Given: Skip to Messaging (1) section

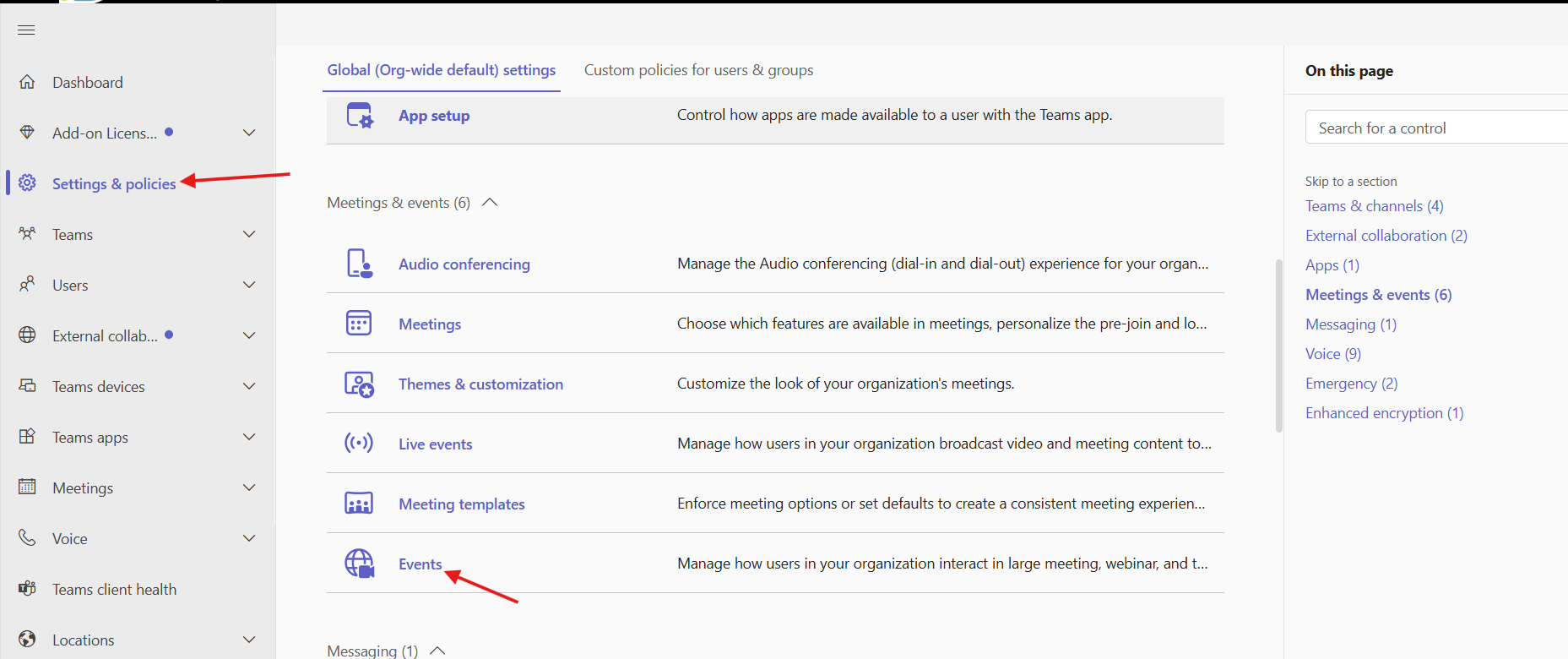Looking at the screenshot, I should (1351, 324).
